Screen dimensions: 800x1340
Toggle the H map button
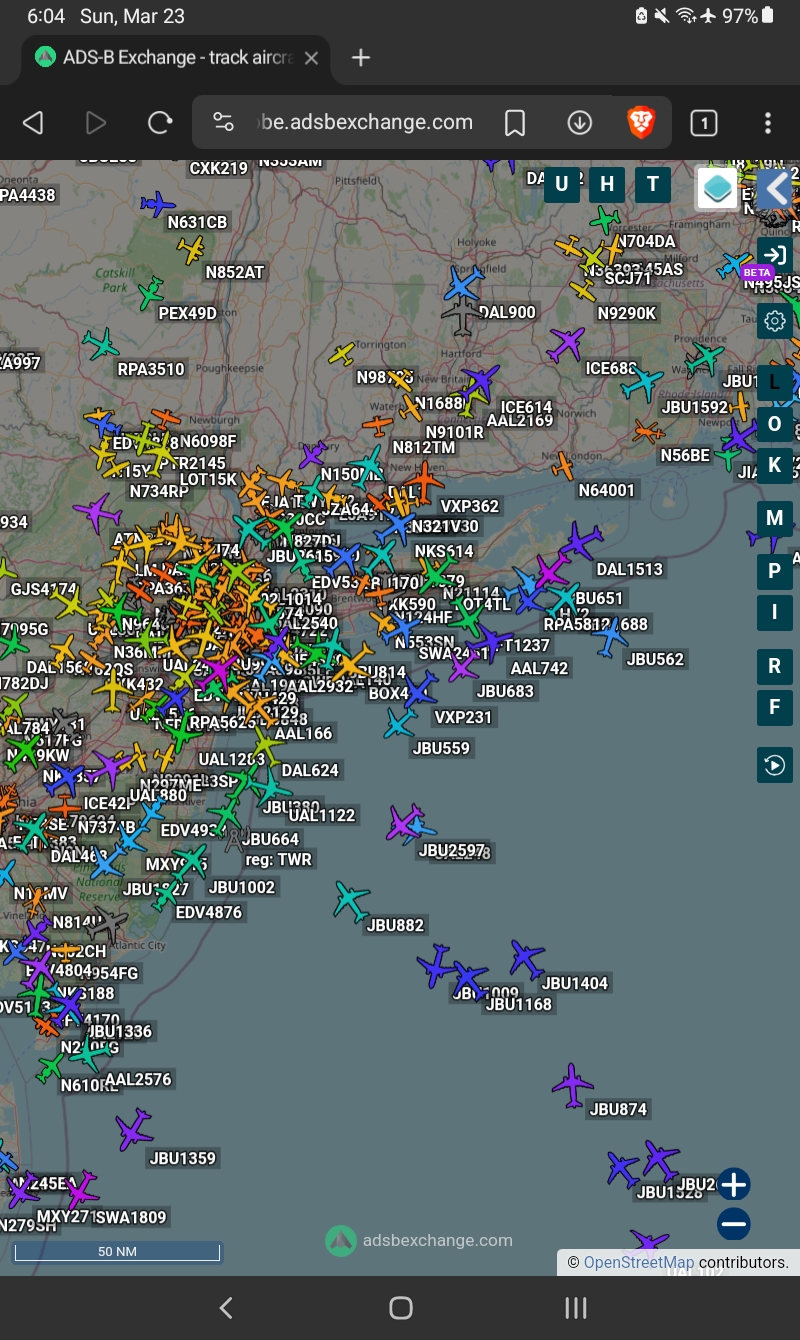(x=607, y=184)
